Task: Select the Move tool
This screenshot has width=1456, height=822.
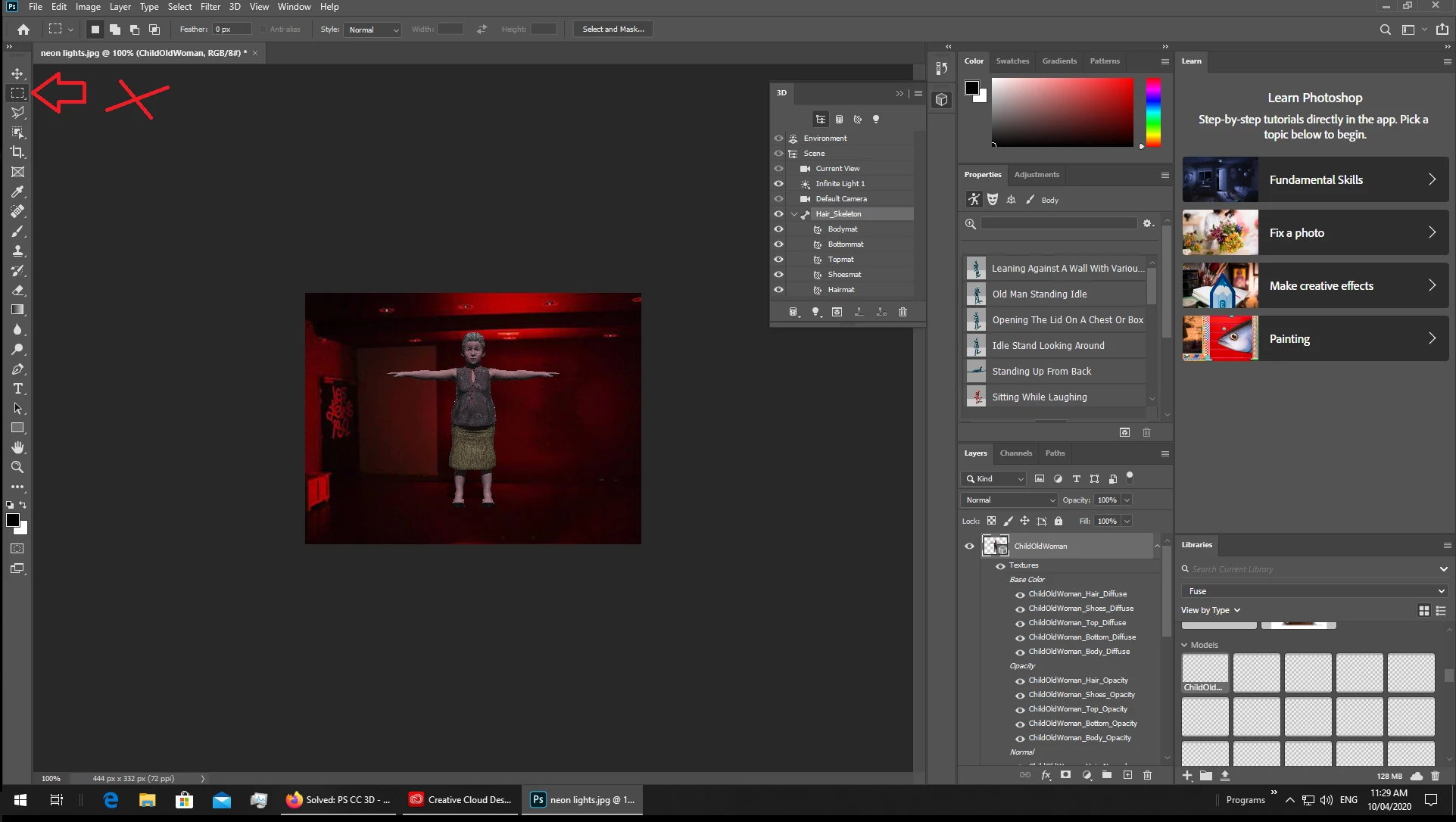Action: [x=17, y=73]
